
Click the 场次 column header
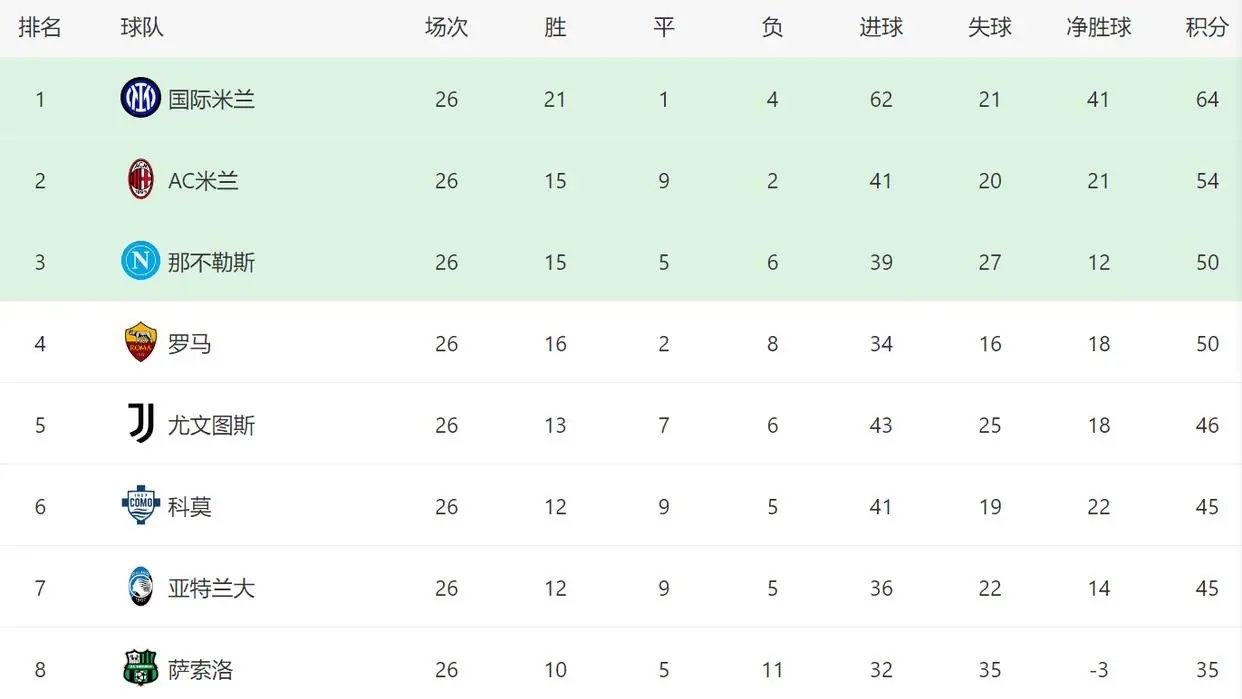[x=446, y=28]
